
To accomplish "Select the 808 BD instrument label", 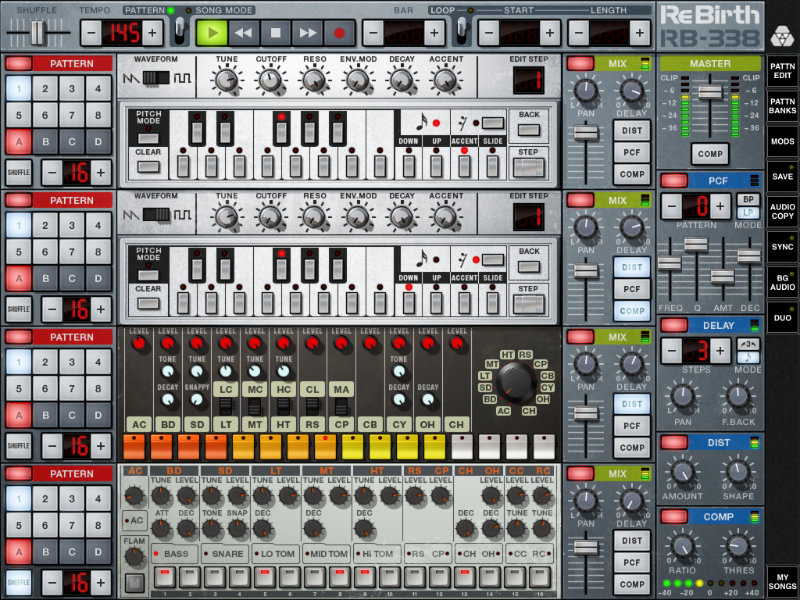I will tap(168, 424).
